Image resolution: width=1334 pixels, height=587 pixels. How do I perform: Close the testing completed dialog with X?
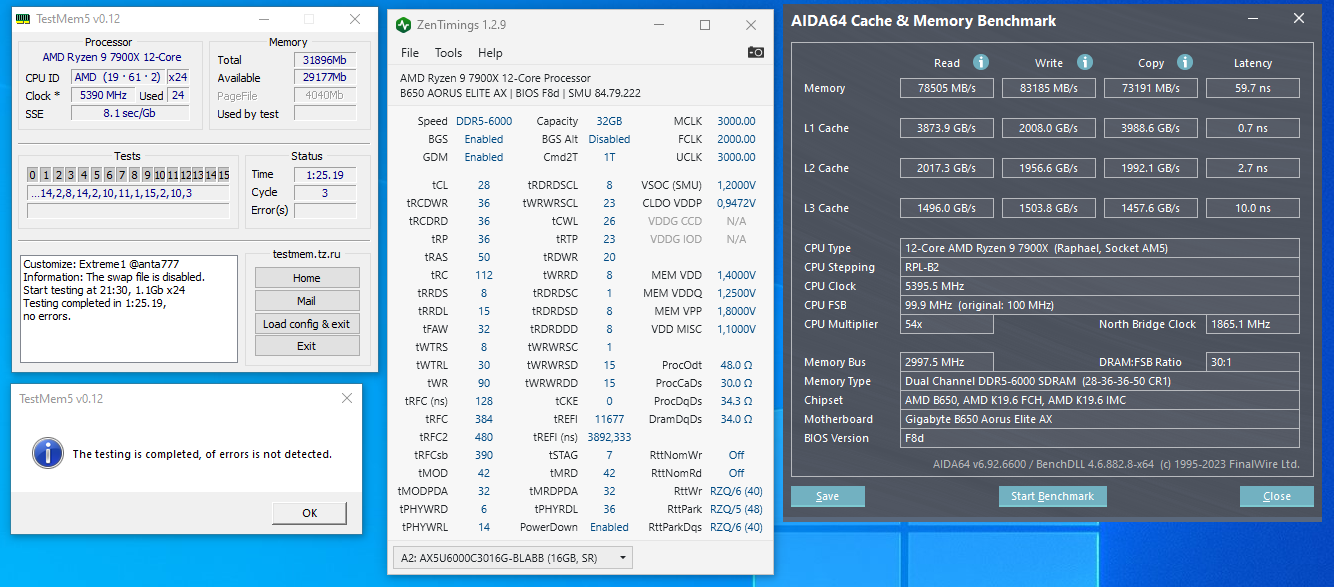click(x=347, y=398)
